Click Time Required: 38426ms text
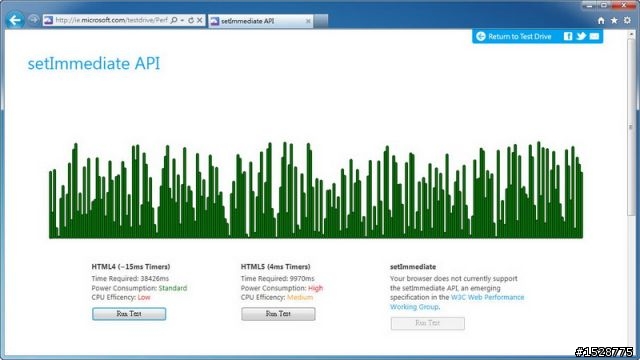640x360 pixels. click(x=130, y=278)
